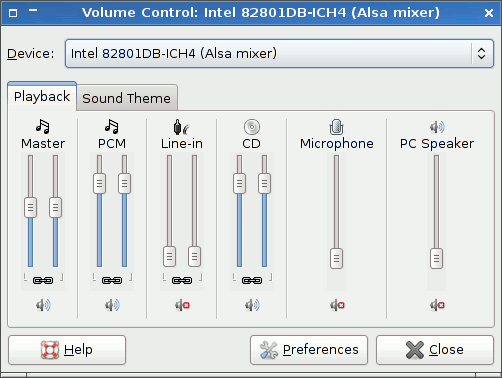Image resolution: width=502 pixels, height=378 pixels.
Task: Click the lifebuoy icon on Help button
Action: pos(50,350)
